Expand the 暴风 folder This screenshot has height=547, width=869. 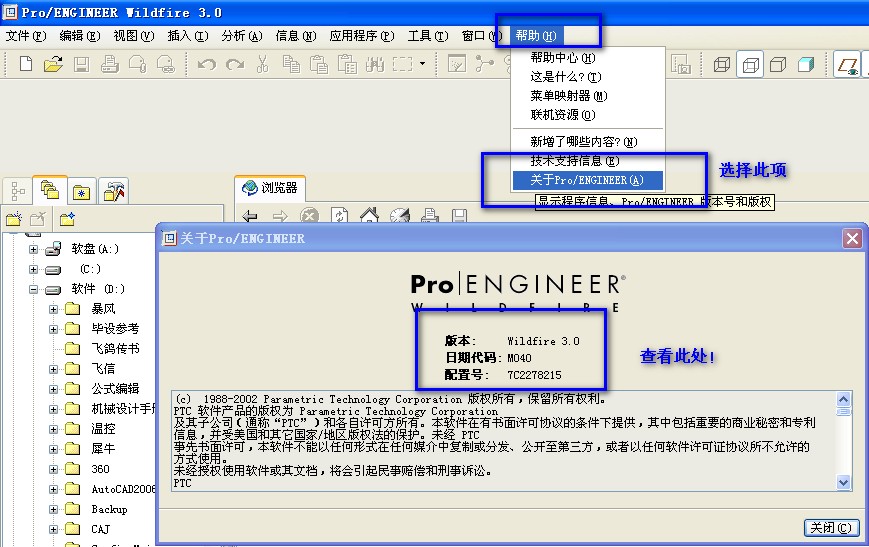[54, 309]
